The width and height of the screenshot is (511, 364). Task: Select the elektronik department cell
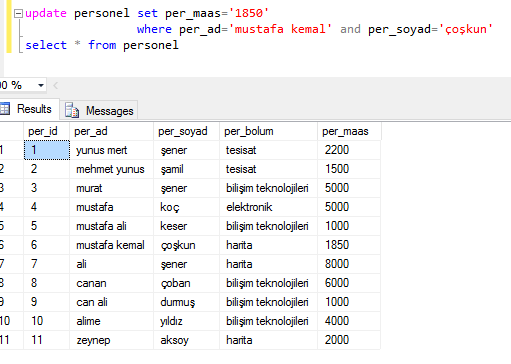point(269,207)
